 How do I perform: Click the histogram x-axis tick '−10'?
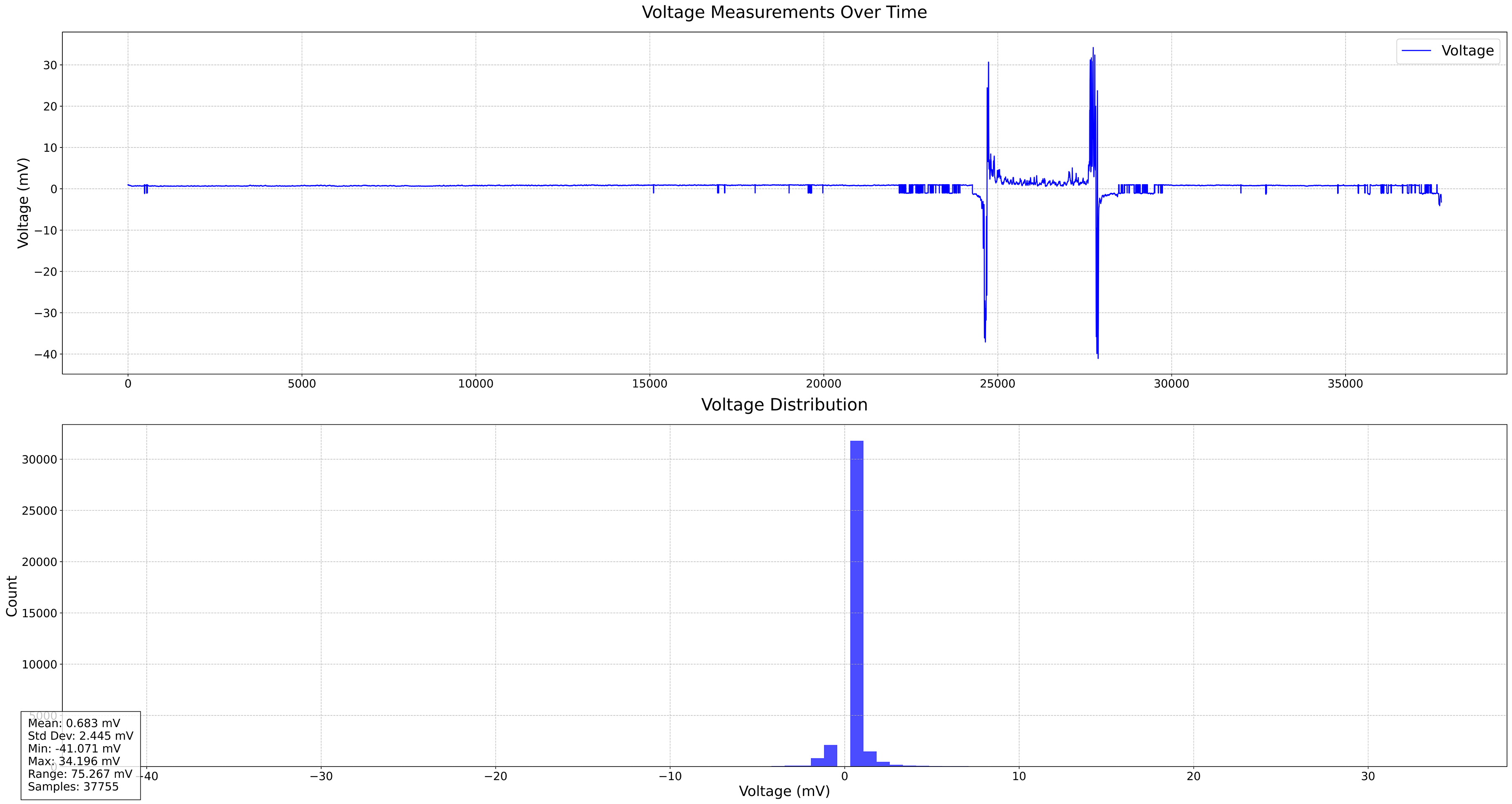670,777
